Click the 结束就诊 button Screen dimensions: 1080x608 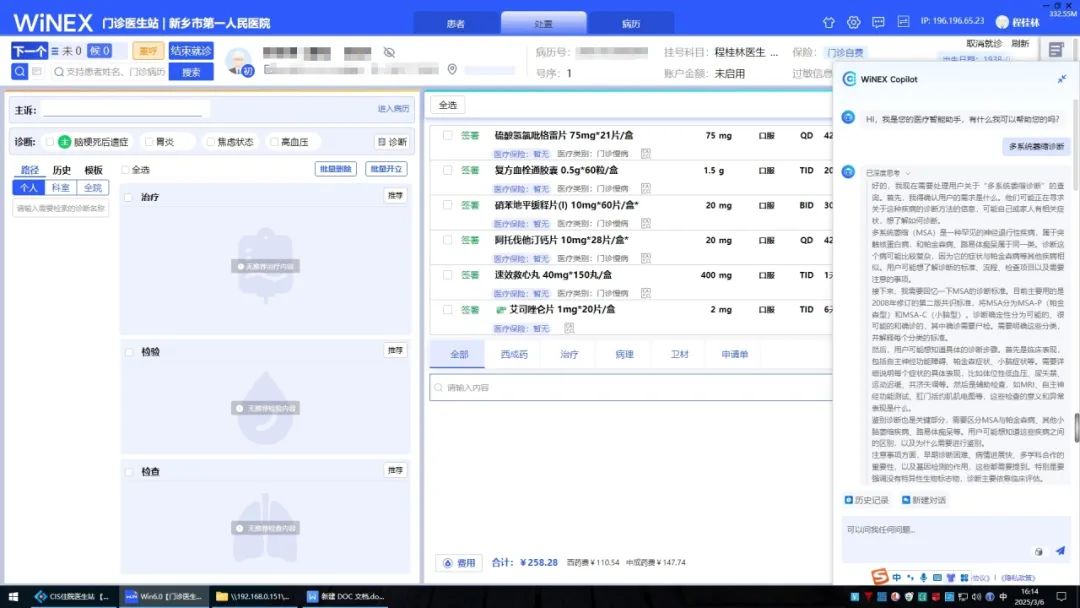[191, 51]
